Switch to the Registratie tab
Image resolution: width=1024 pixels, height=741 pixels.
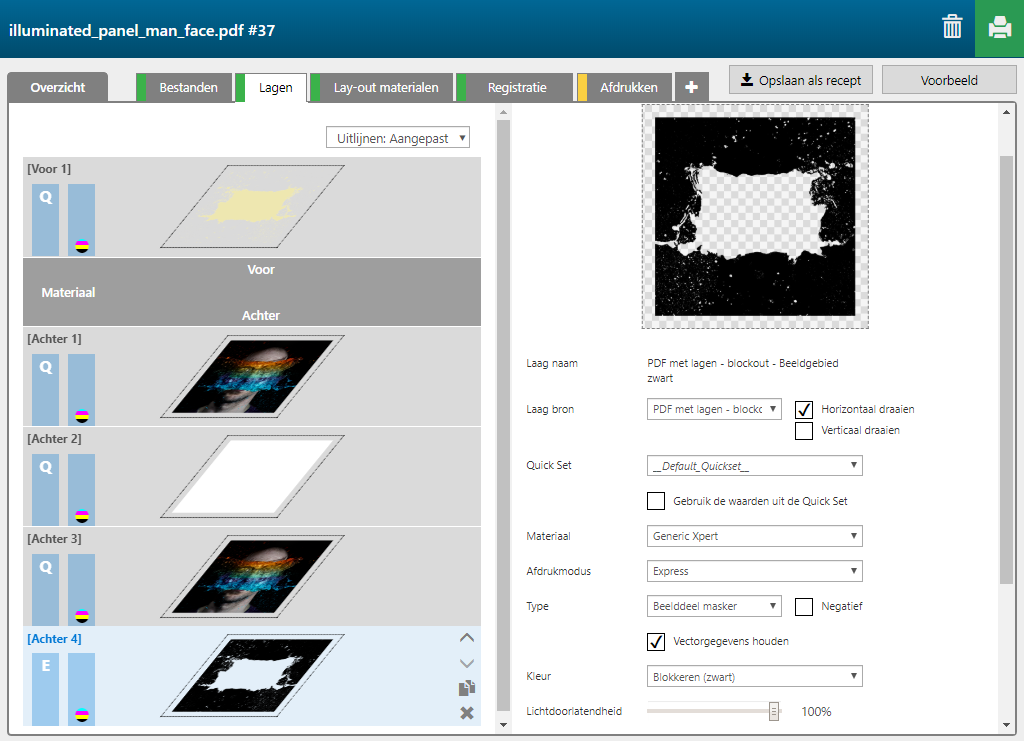(x=516, y=88)
